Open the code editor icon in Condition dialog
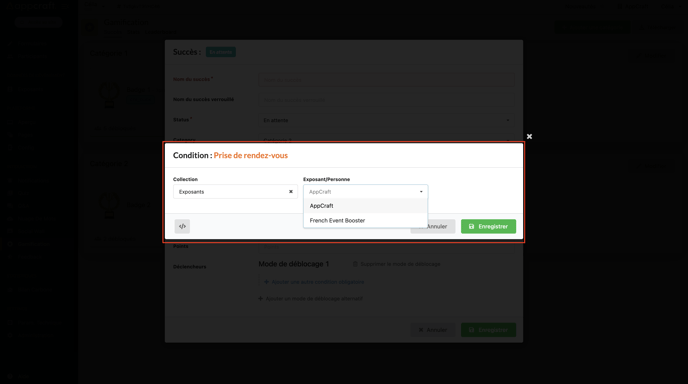The height and width of the screenshot is (384, 688). click(x=182, y=226)
